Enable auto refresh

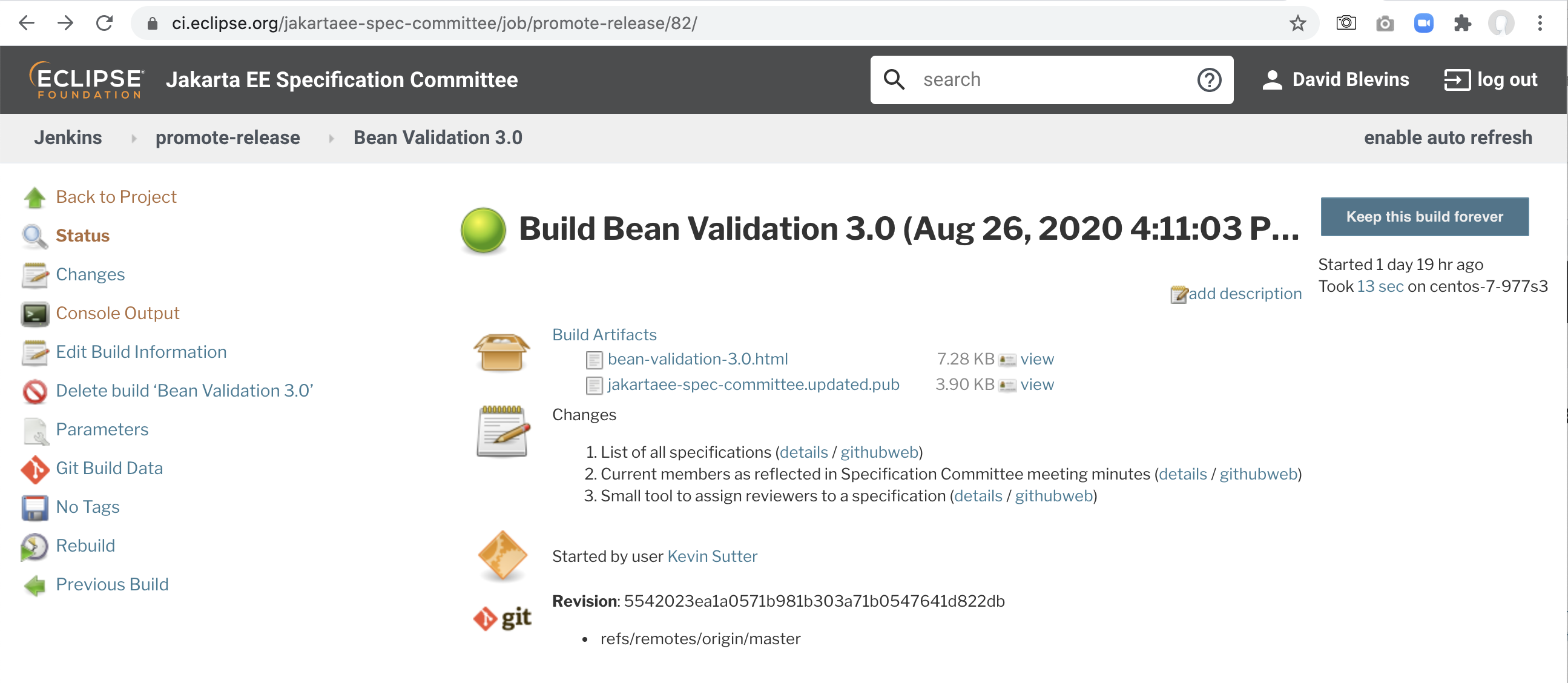[1448, 137]
